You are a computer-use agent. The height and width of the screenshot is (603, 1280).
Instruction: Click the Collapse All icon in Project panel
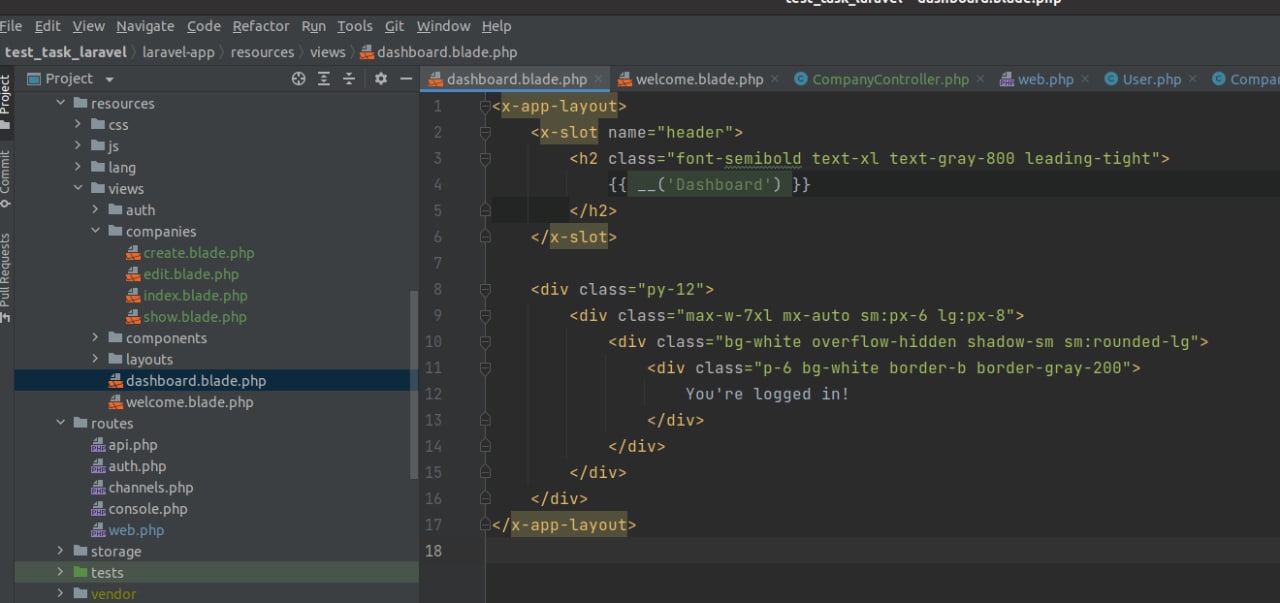tap(349, 79)
